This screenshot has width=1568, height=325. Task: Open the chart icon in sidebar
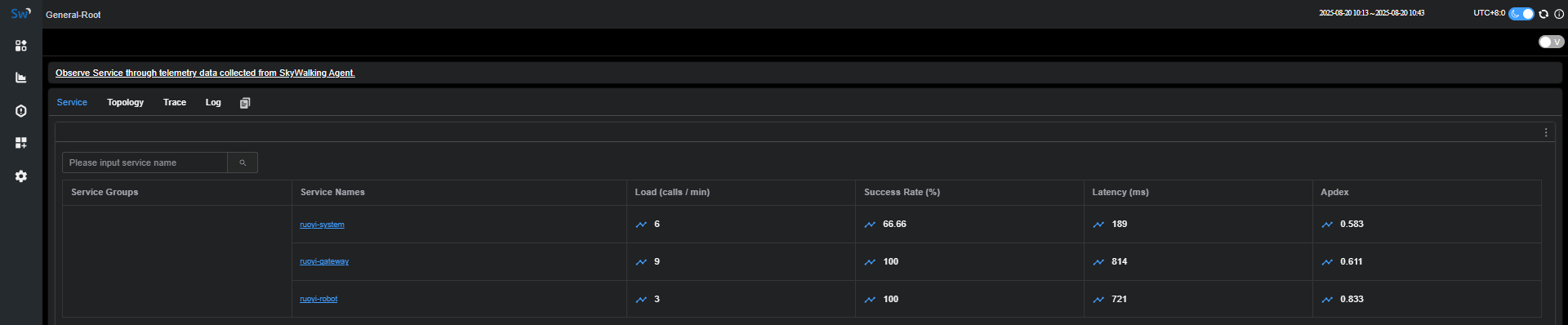point(21,78)
